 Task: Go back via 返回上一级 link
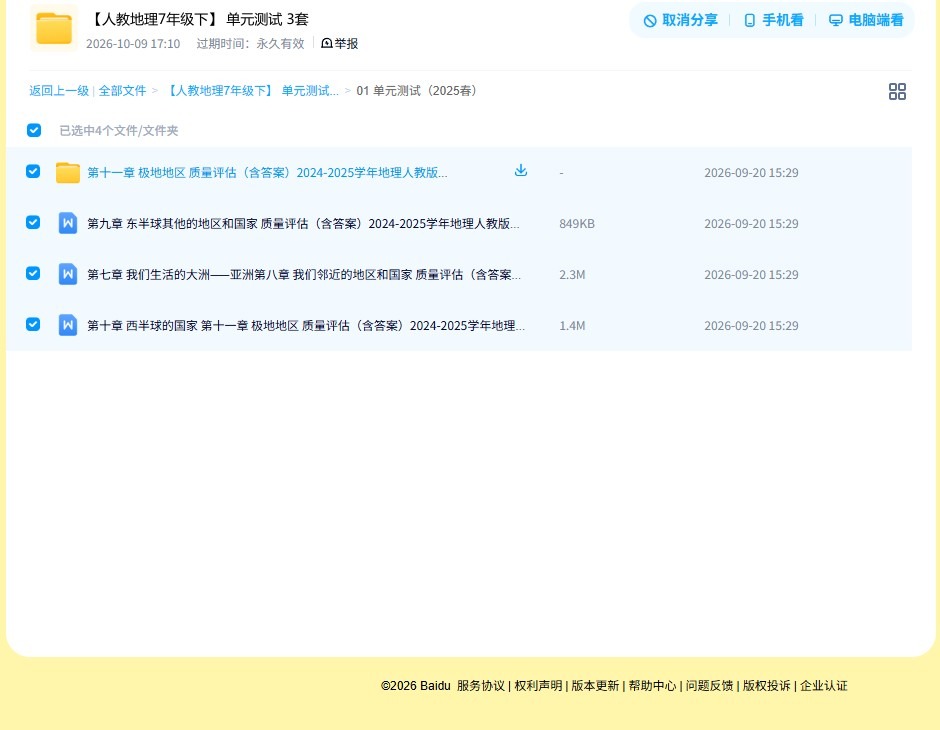click(x=59, y=91)
